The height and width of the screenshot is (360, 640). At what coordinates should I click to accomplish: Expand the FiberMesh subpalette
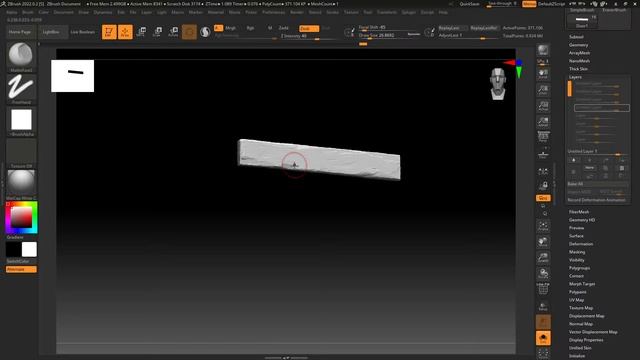579,212
